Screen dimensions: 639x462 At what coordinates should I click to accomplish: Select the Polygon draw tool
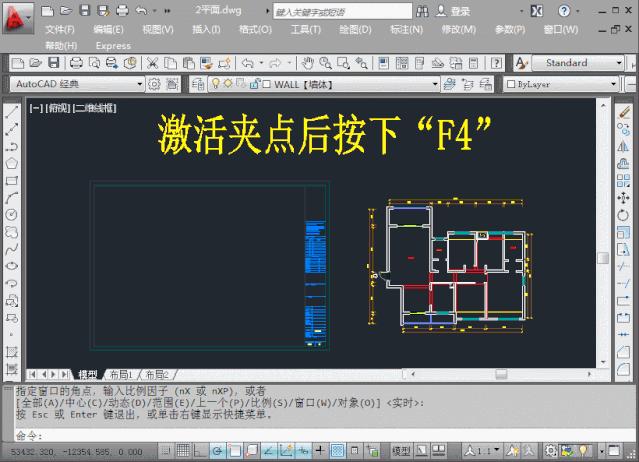11,164
